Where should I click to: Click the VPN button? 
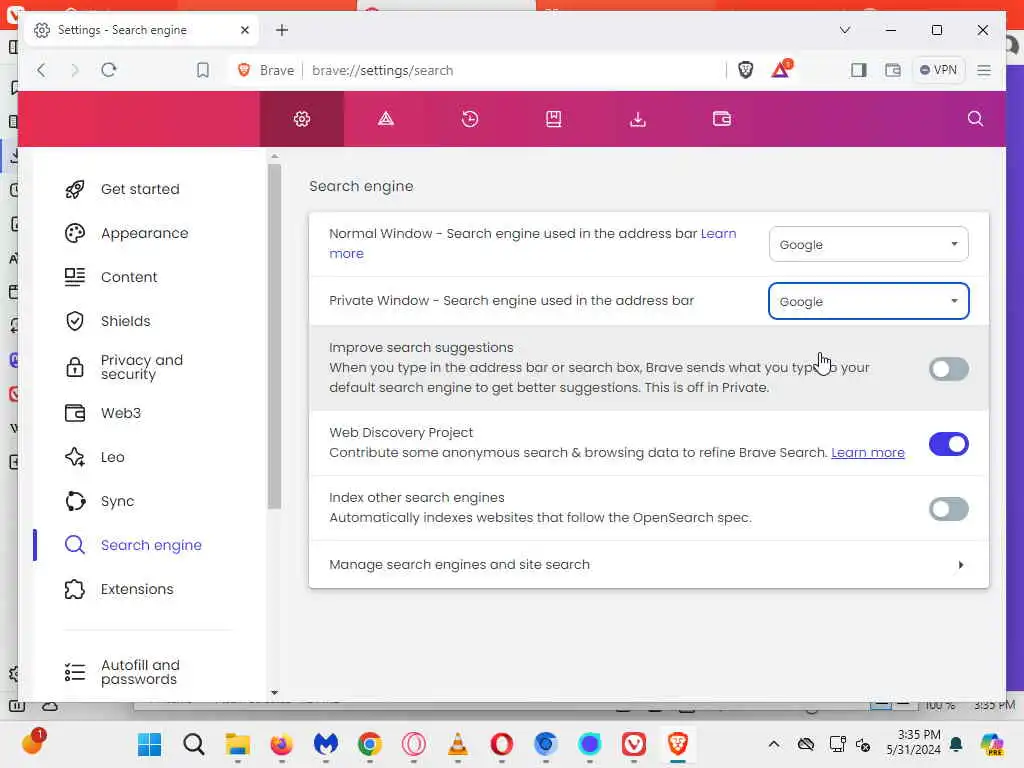938,70
